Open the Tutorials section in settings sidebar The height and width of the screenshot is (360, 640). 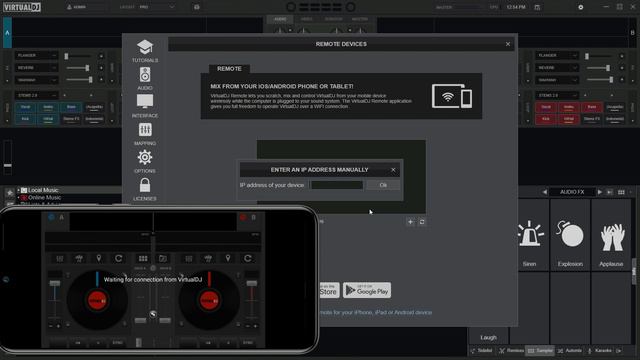(x=145, y=51)
